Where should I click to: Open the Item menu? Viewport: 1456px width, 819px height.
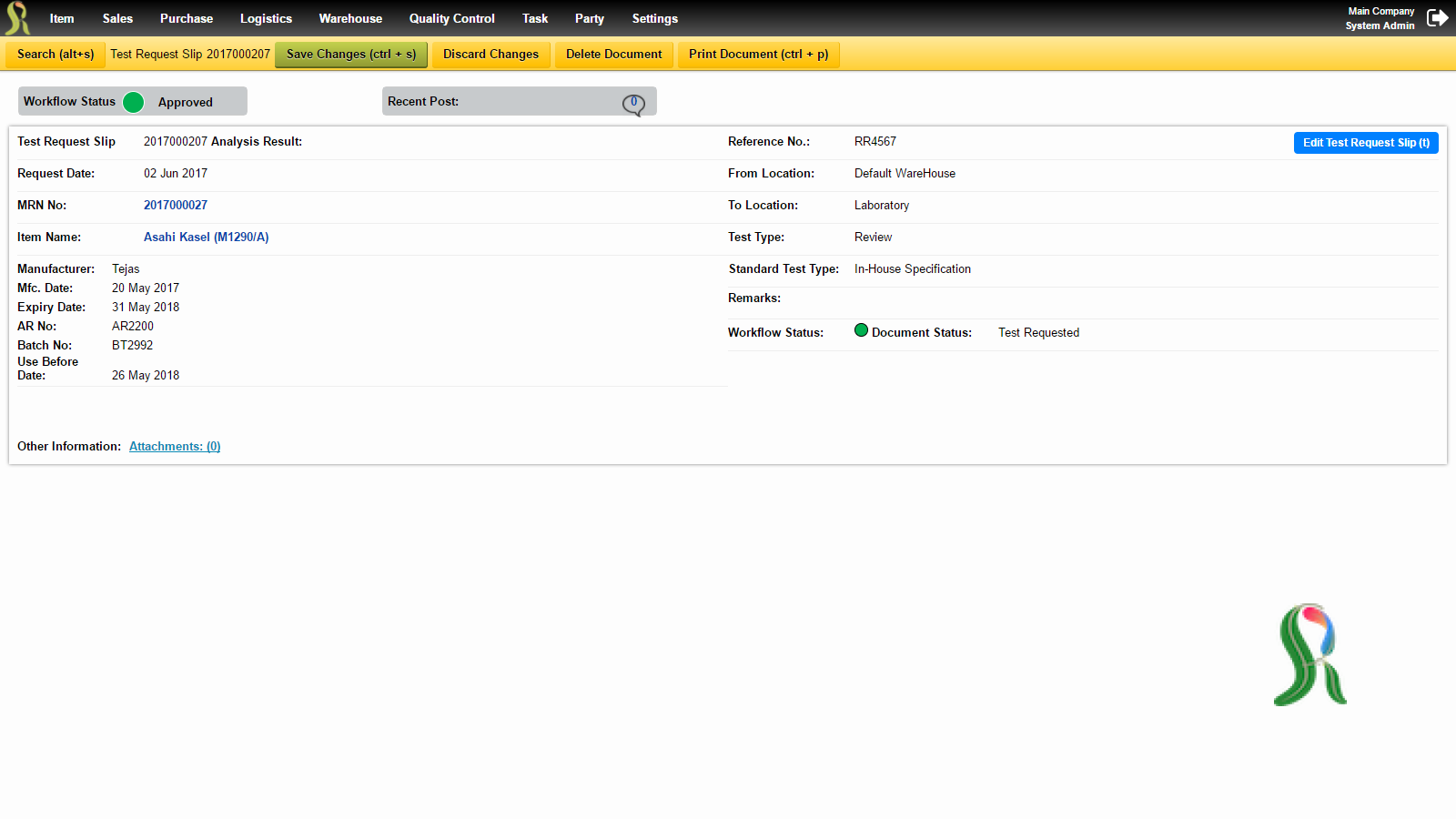(62, 18)
